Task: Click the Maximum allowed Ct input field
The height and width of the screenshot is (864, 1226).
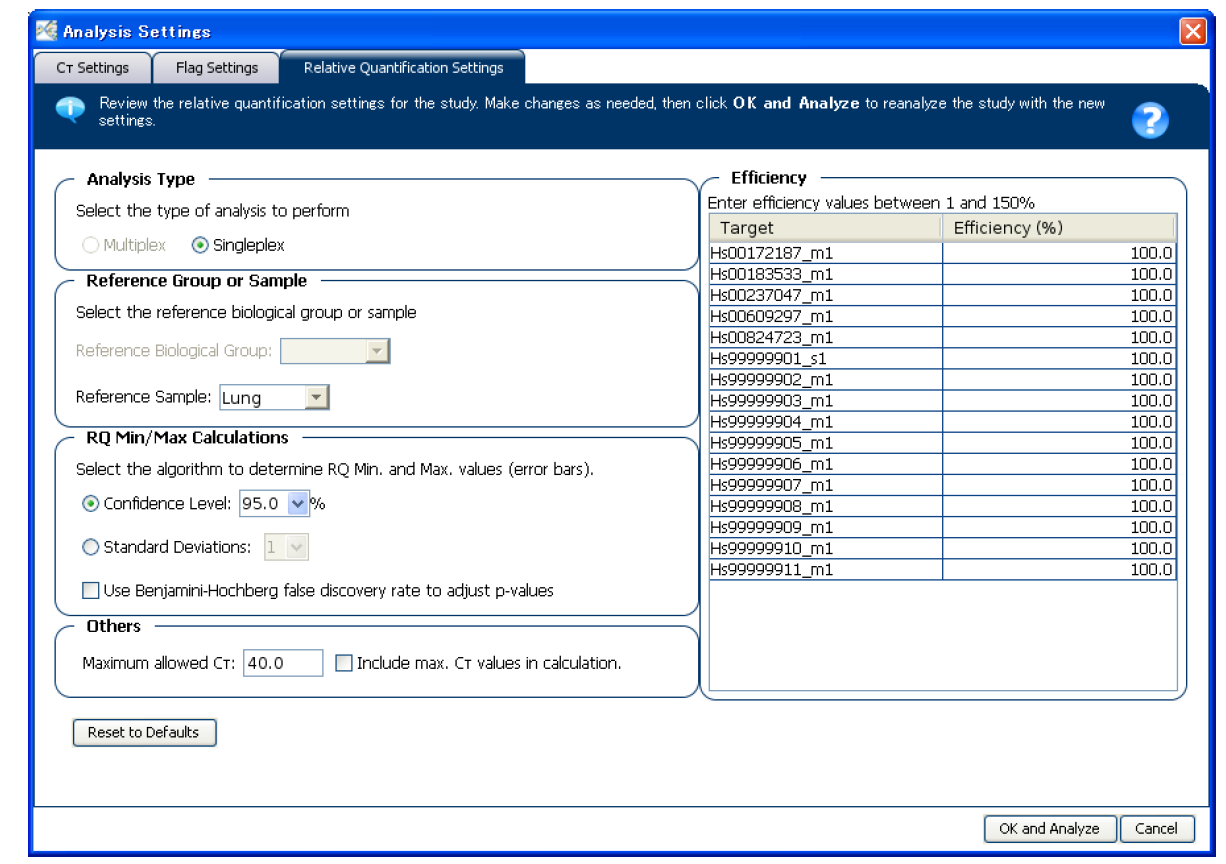Action: pyautogui.click(x=282, y=663)
